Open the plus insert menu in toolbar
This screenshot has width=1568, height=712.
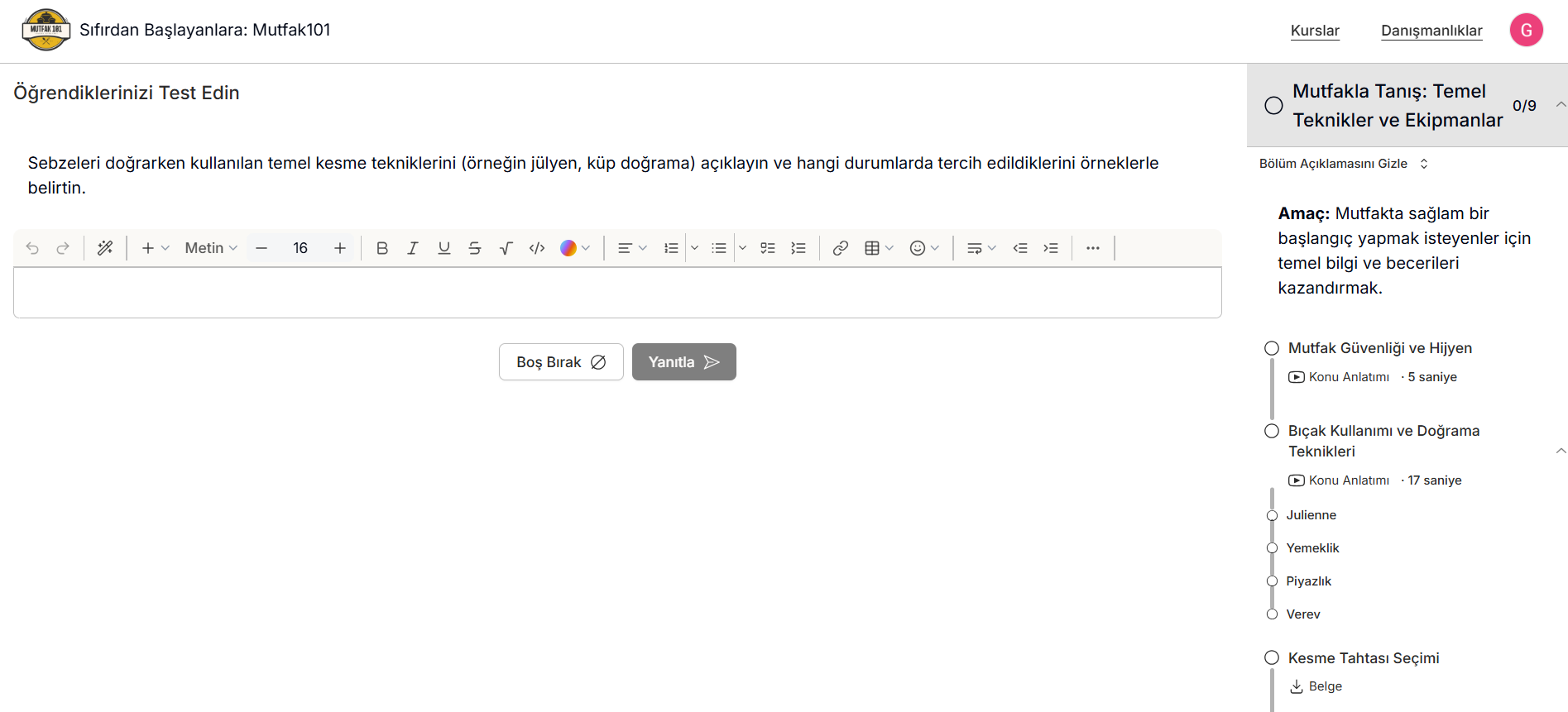point(155,248)
